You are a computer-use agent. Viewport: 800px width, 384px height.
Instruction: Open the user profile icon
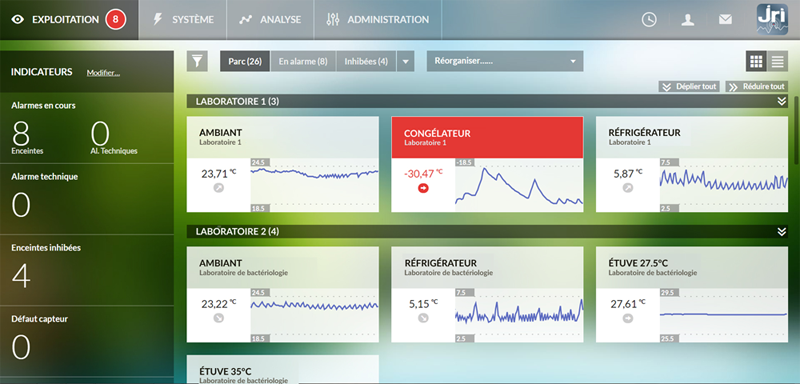pyautogui.click(x=688, y=20)
